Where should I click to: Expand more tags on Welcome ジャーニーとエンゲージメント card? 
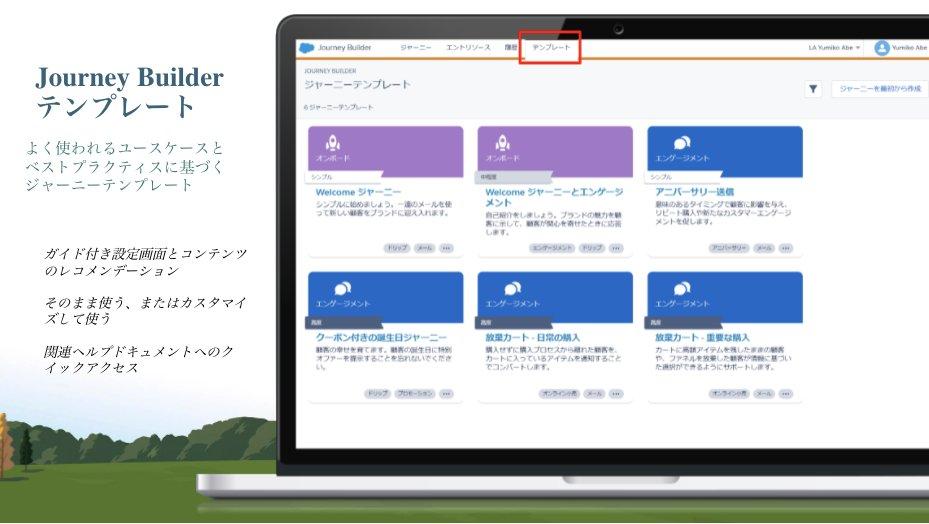click(x=616, y=248)
